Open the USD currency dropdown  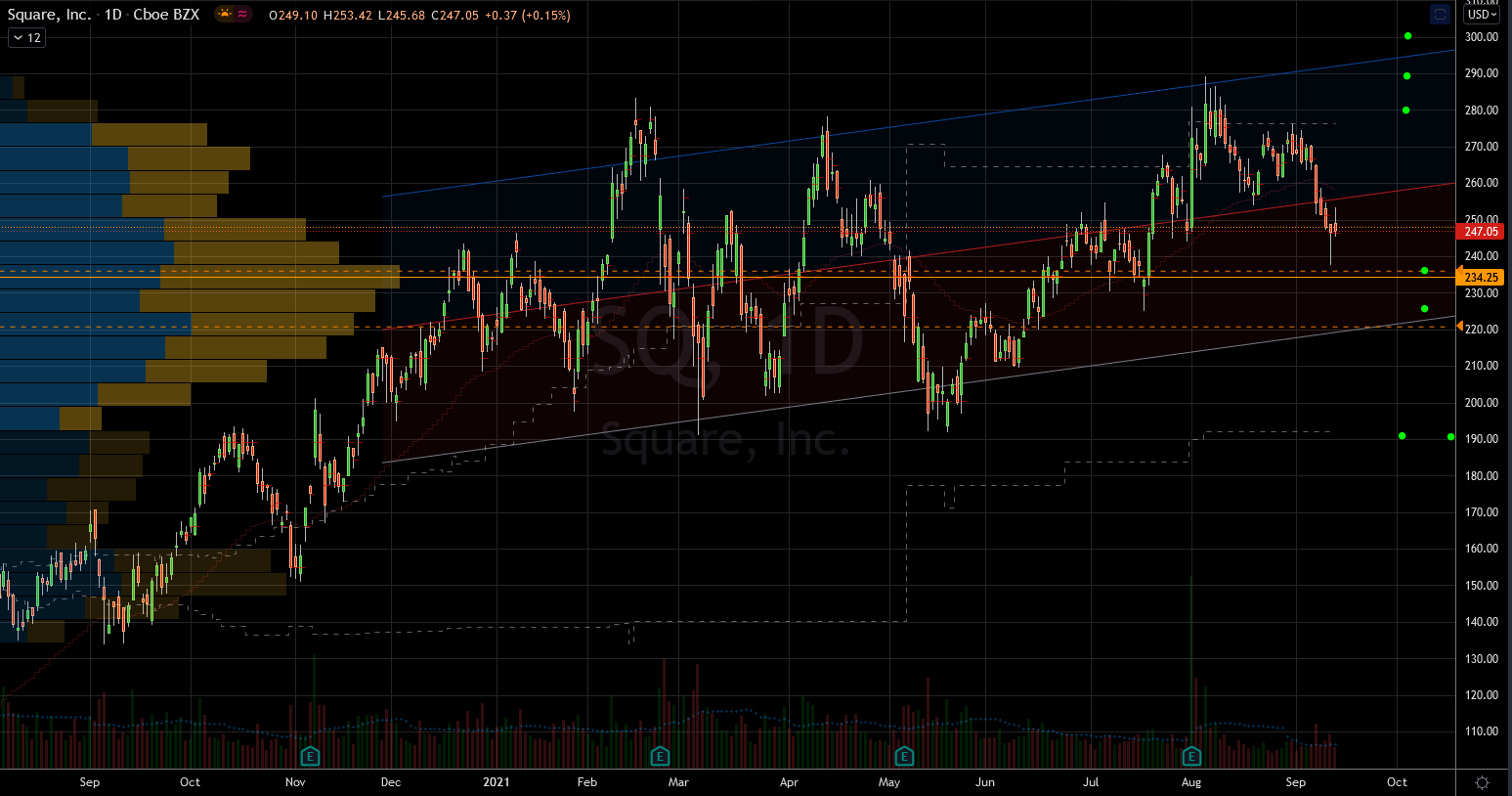pyautogui.click(x=1483, y=15)
